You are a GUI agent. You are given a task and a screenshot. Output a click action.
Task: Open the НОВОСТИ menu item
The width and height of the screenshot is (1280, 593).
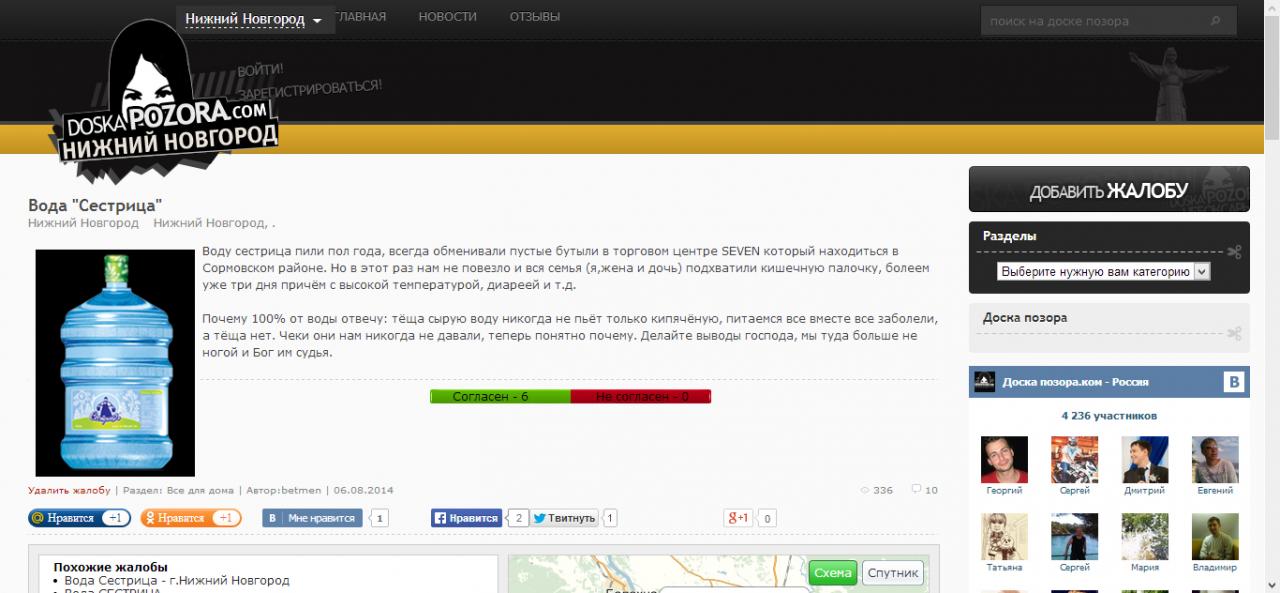tap(447, 17)
